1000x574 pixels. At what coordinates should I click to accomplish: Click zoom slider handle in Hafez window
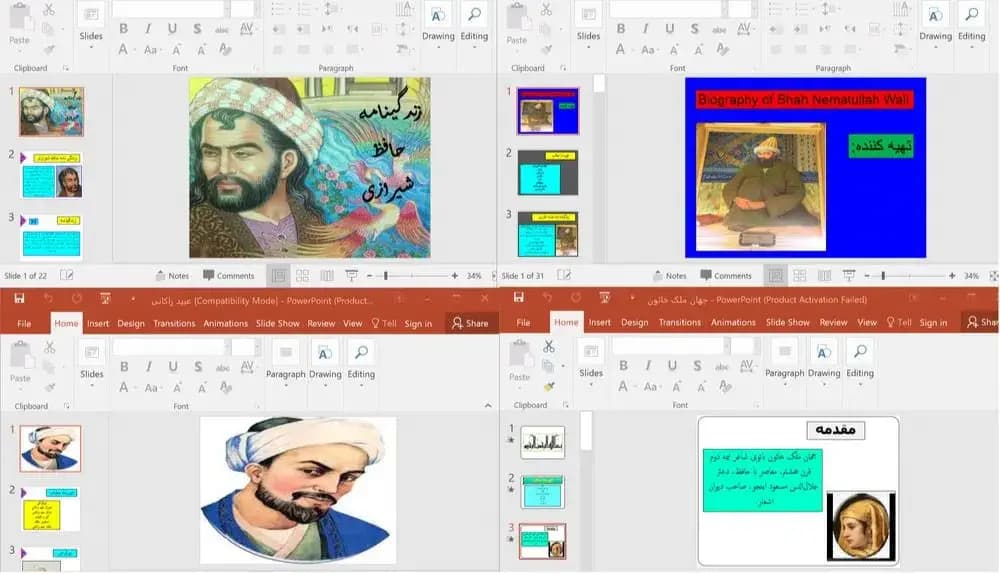pos(386,276)
